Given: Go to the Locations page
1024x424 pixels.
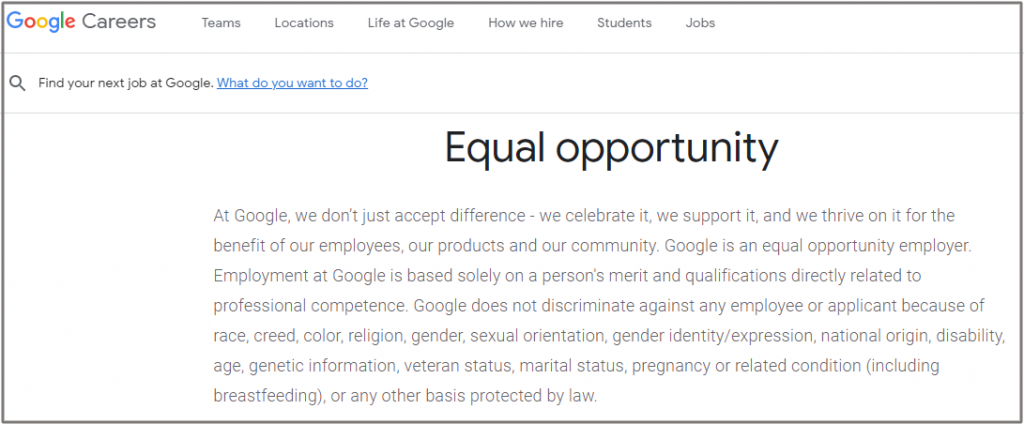Looking at the screenshot, I should point(304,23).
